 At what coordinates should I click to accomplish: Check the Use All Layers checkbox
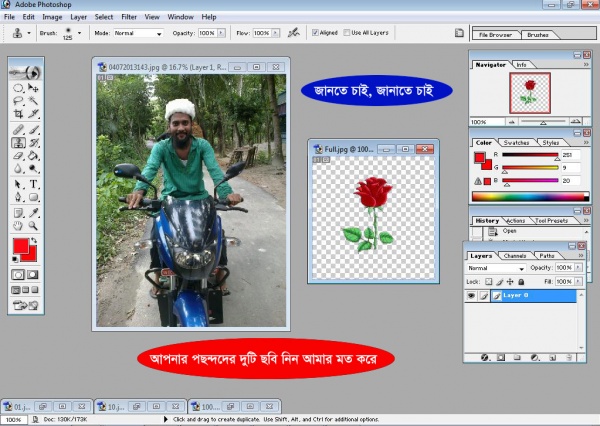346,33
